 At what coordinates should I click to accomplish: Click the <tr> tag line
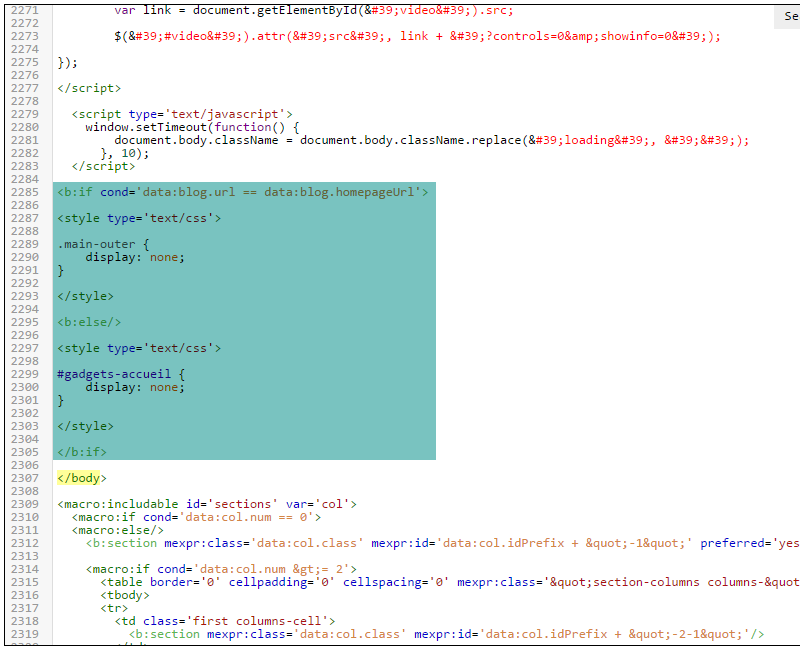(x=114, y=608)
